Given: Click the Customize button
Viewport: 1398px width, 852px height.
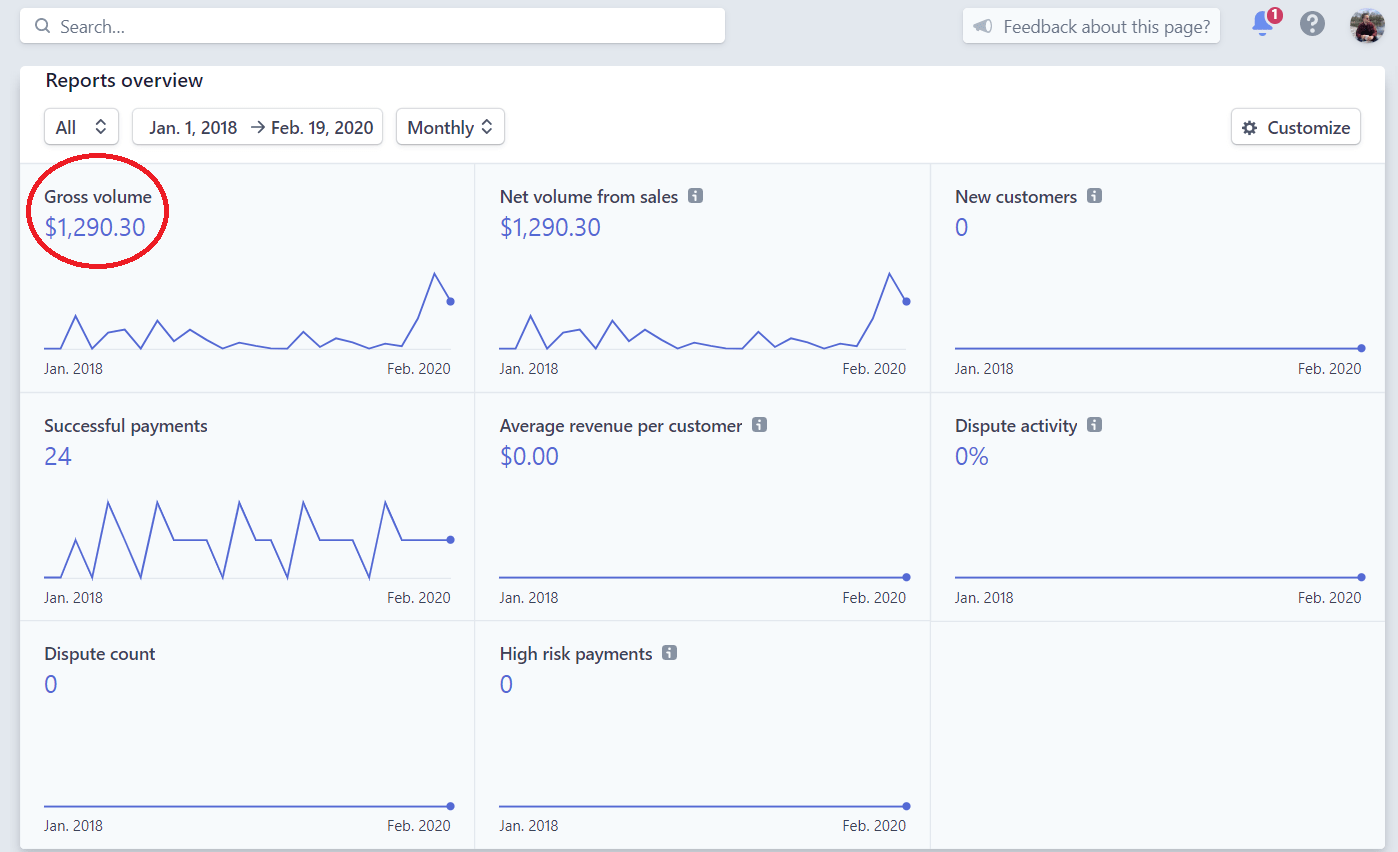Looking at the screenshot, I should pyautogui.click(x=1295, y=127).
